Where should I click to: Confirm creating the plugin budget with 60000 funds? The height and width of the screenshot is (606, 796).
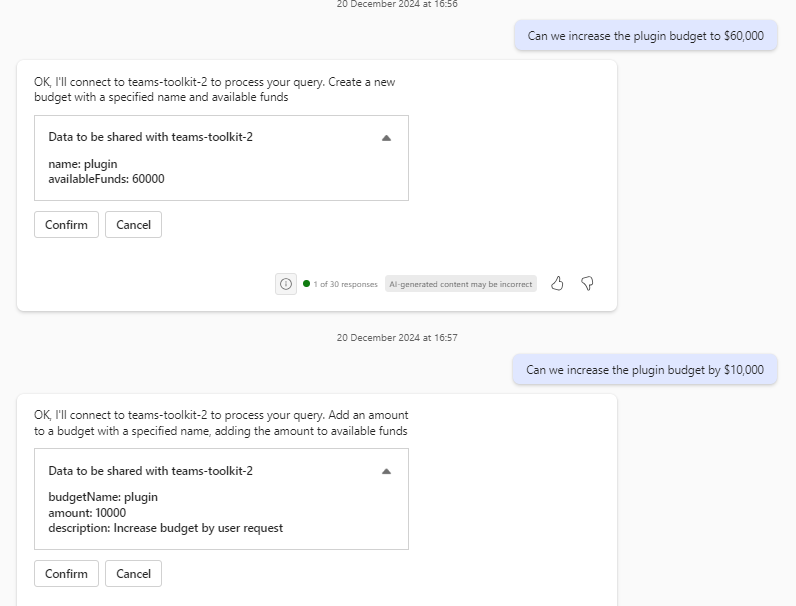66,225
